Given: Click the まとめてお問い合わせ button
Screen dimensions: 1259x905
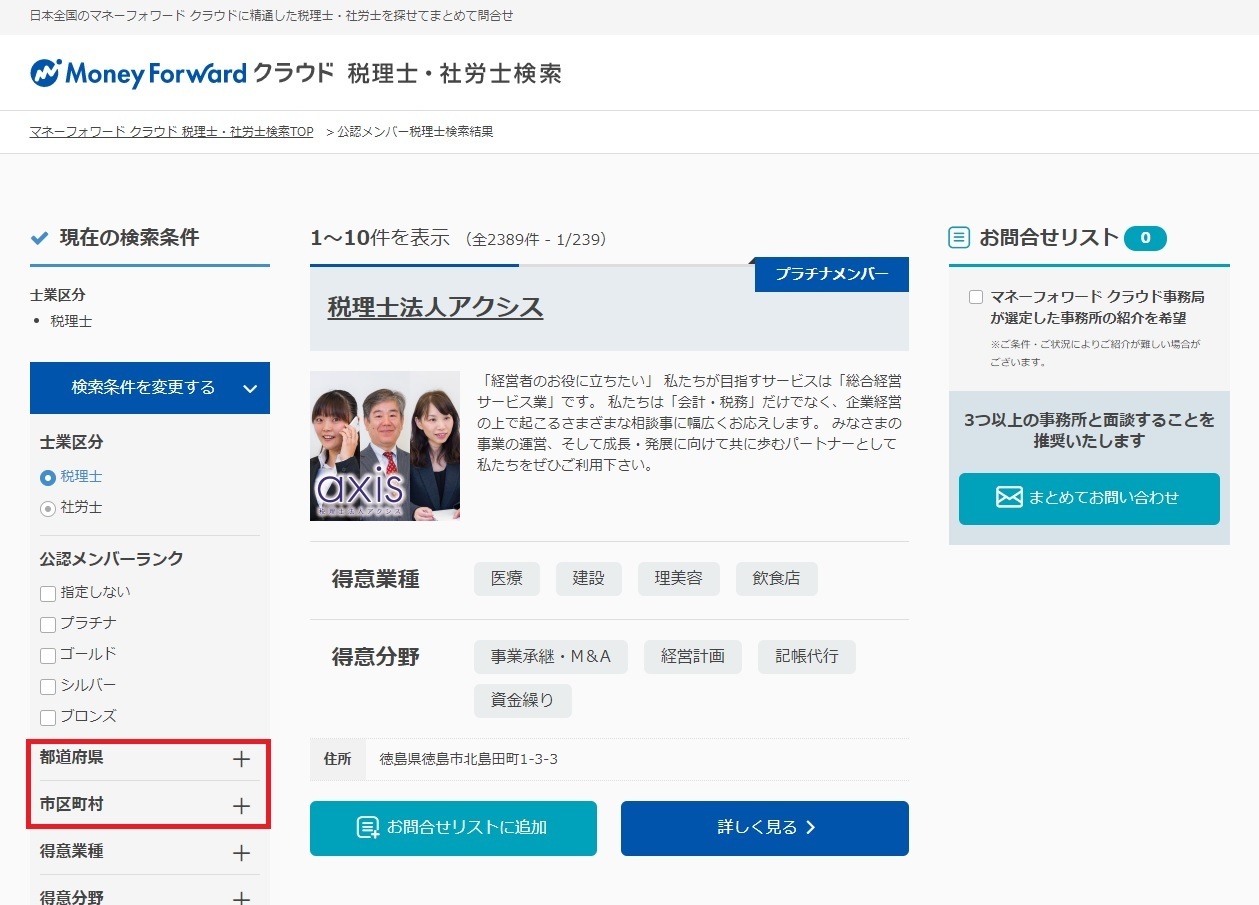Looking at the screenshot, I should (x=1089, y=499).
